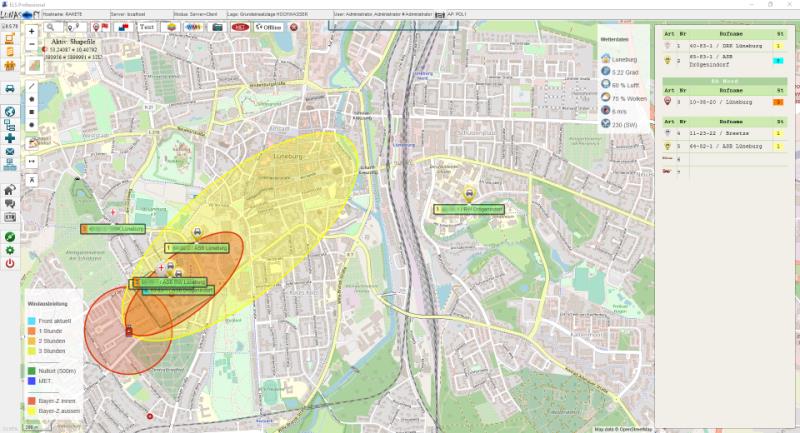Click the Text tool button in map toolbar
Screen dimensions: 800x433
pos(147,27)
